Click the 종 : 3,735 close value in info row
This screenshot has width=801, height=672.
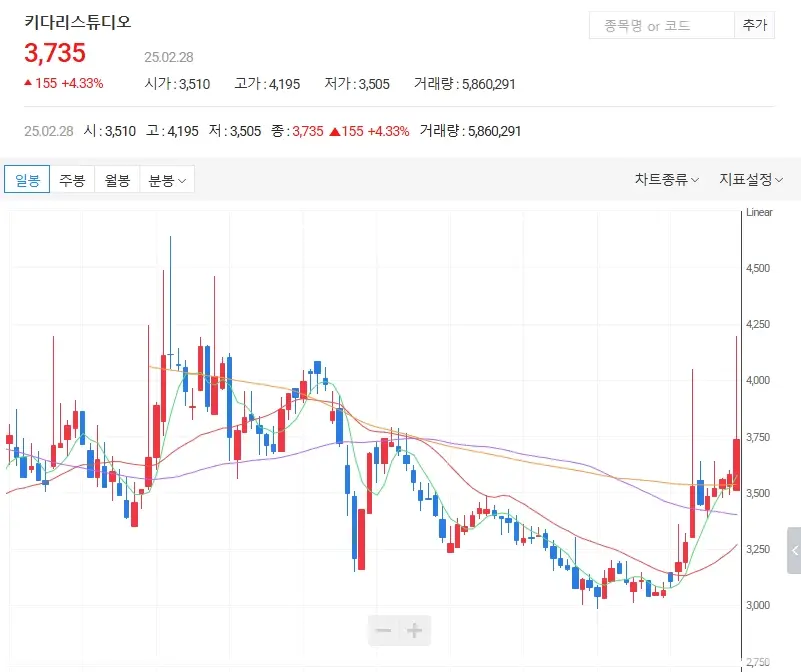point(297,131)
